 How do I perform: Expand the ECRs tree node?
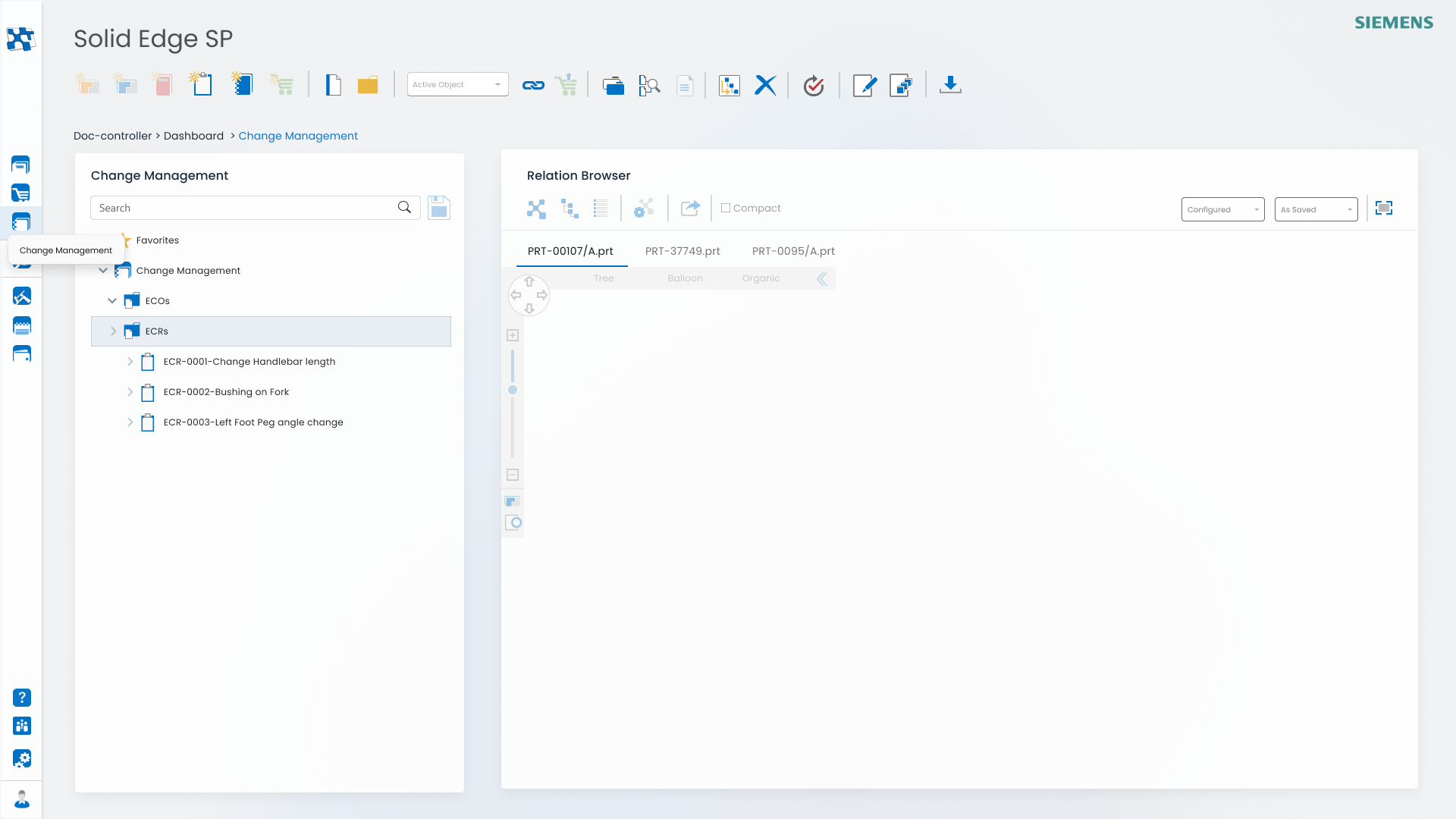[114, 331]
